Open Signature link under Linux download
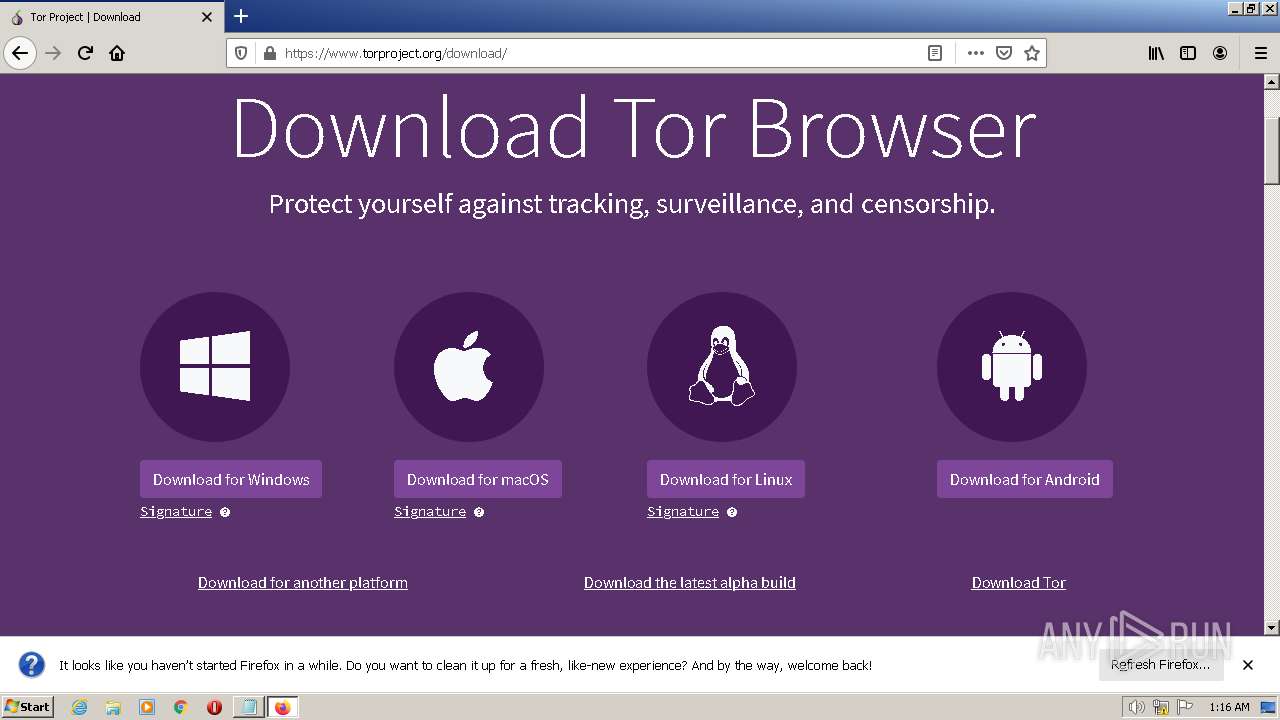Viewport: 1280px width, 720px height. (683, 511)
